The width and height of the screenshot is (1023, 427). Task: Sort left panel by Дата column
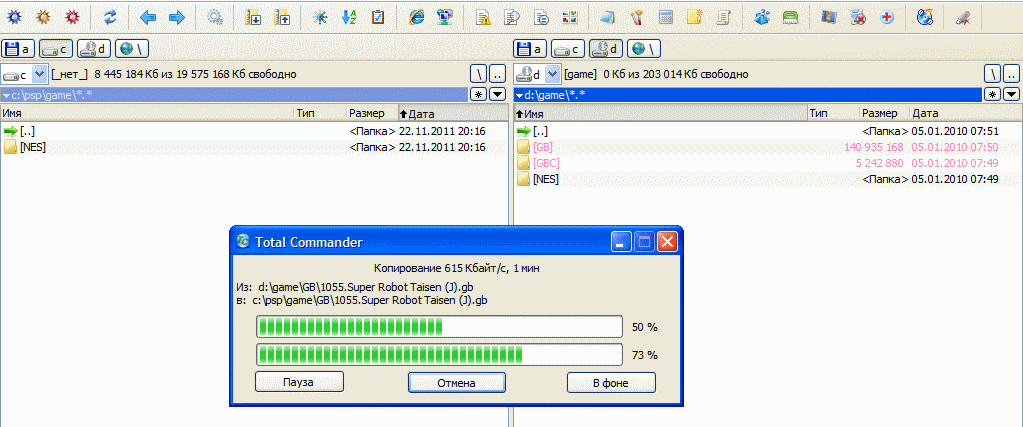453,113
